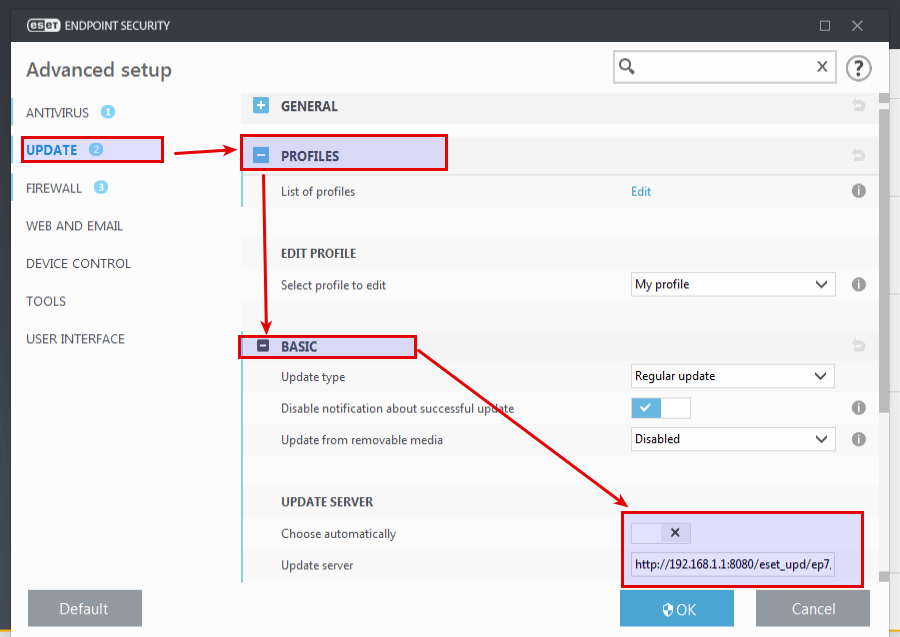The width and height of the screenshot is (900, 637).
Task: Click info icon for Update from removable media
Action: [x=858, y=439]
